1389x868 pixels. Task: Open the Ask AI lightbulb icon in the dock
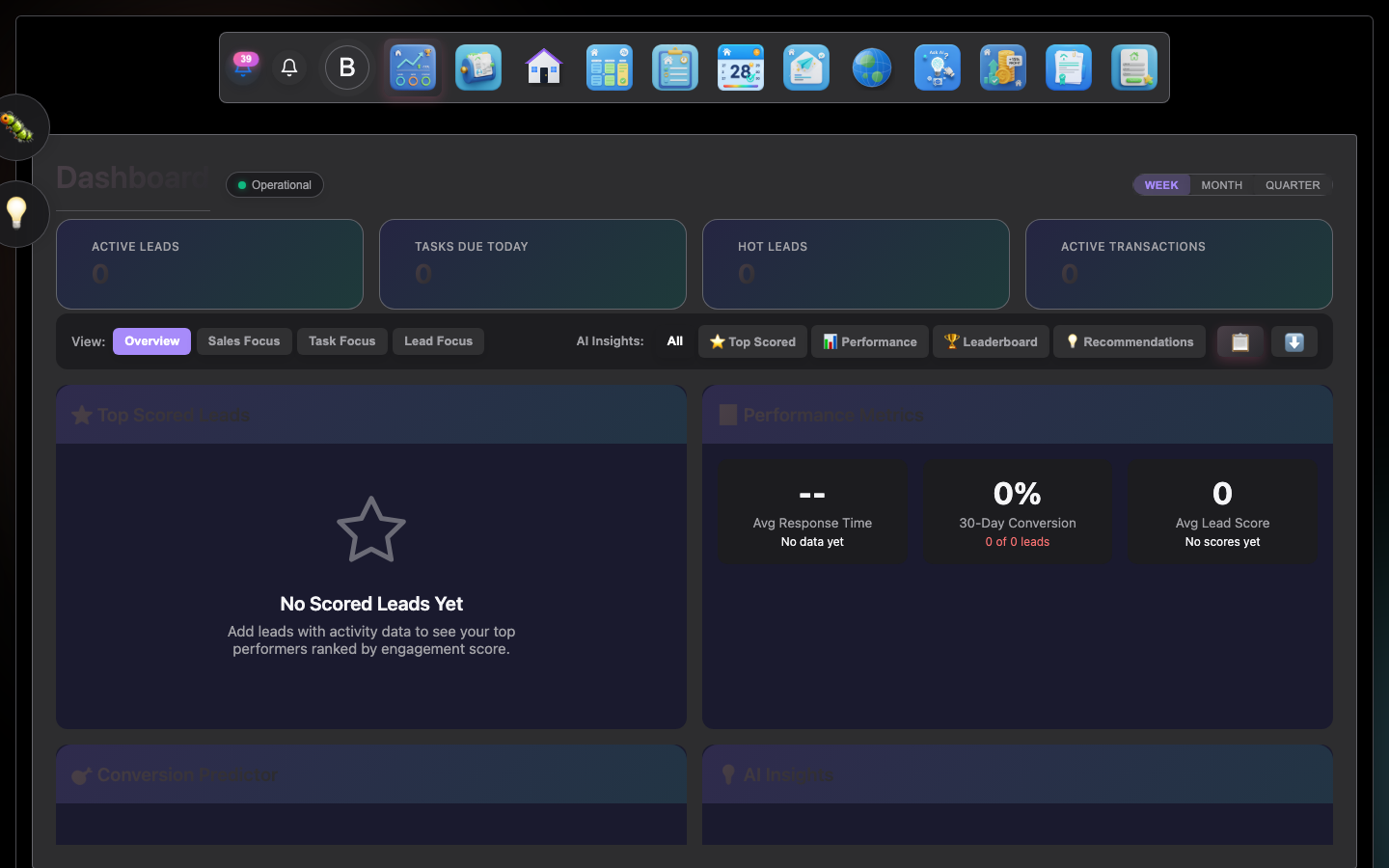click(937, 68)
